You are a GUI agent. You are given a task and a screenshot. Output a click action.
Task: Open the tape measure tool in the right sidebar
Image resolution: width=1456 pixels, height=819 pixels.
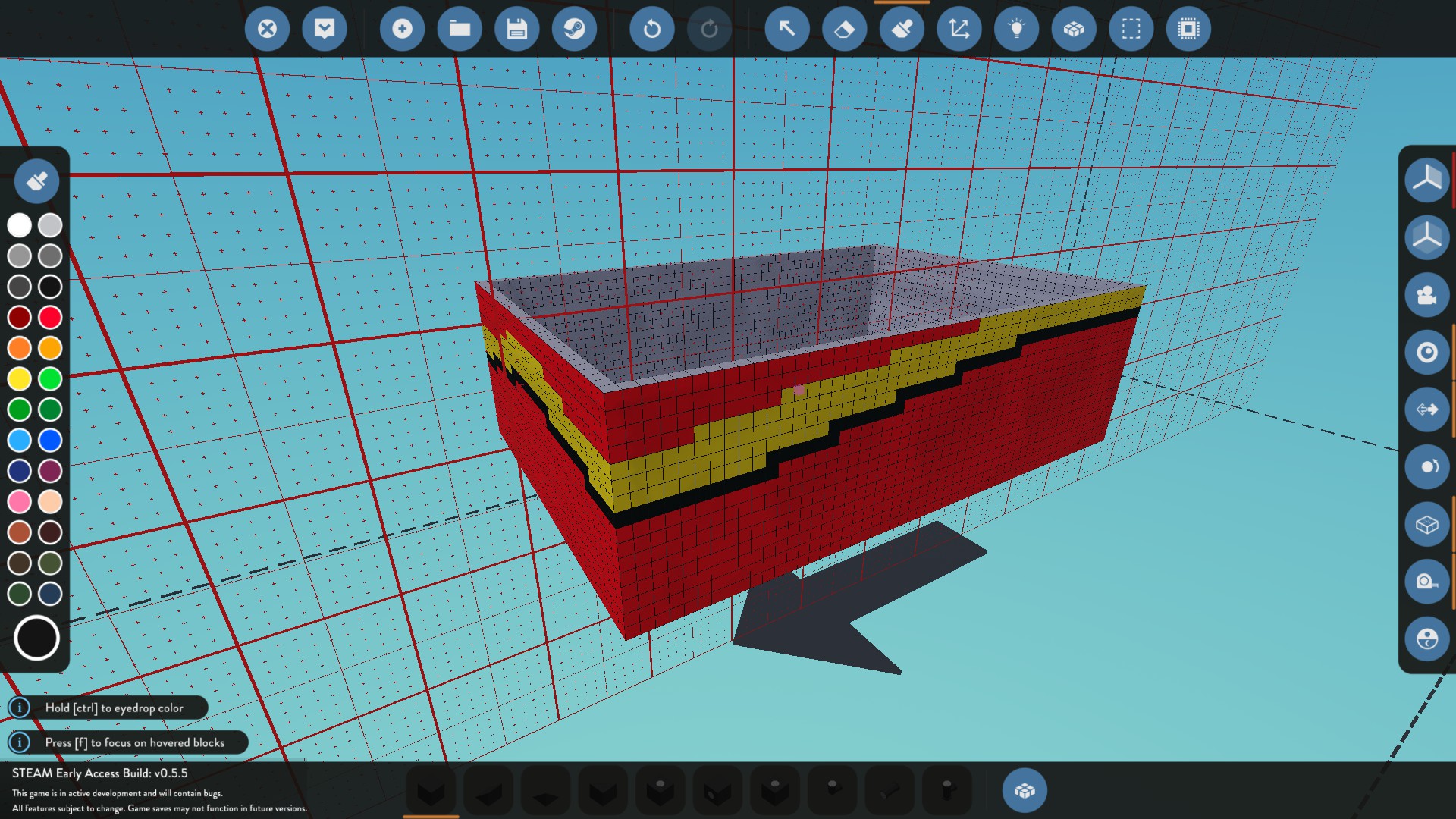[1426, 582]
